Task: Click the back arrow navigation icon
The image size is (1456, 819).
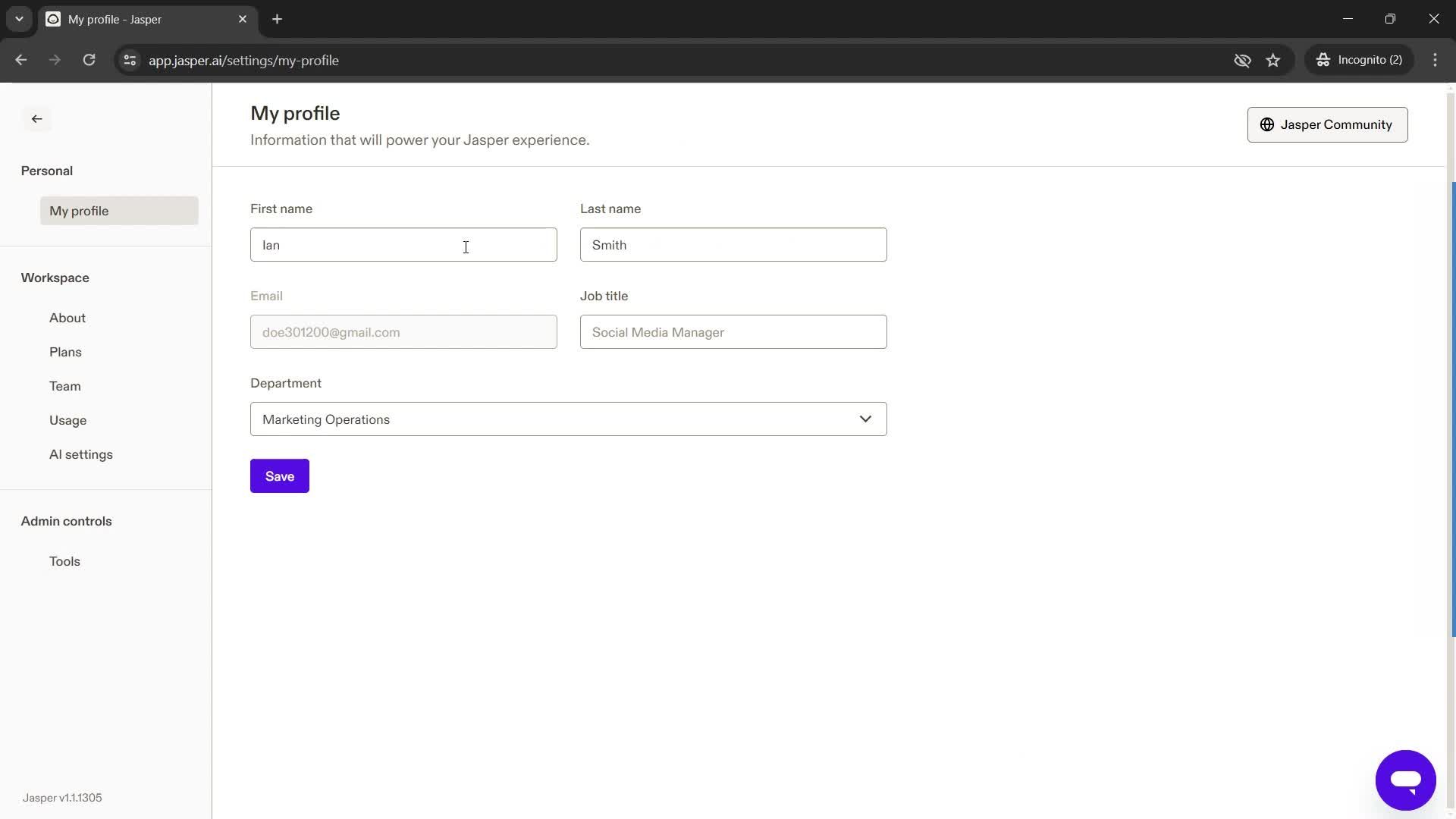Action: [x=36, y=119]
